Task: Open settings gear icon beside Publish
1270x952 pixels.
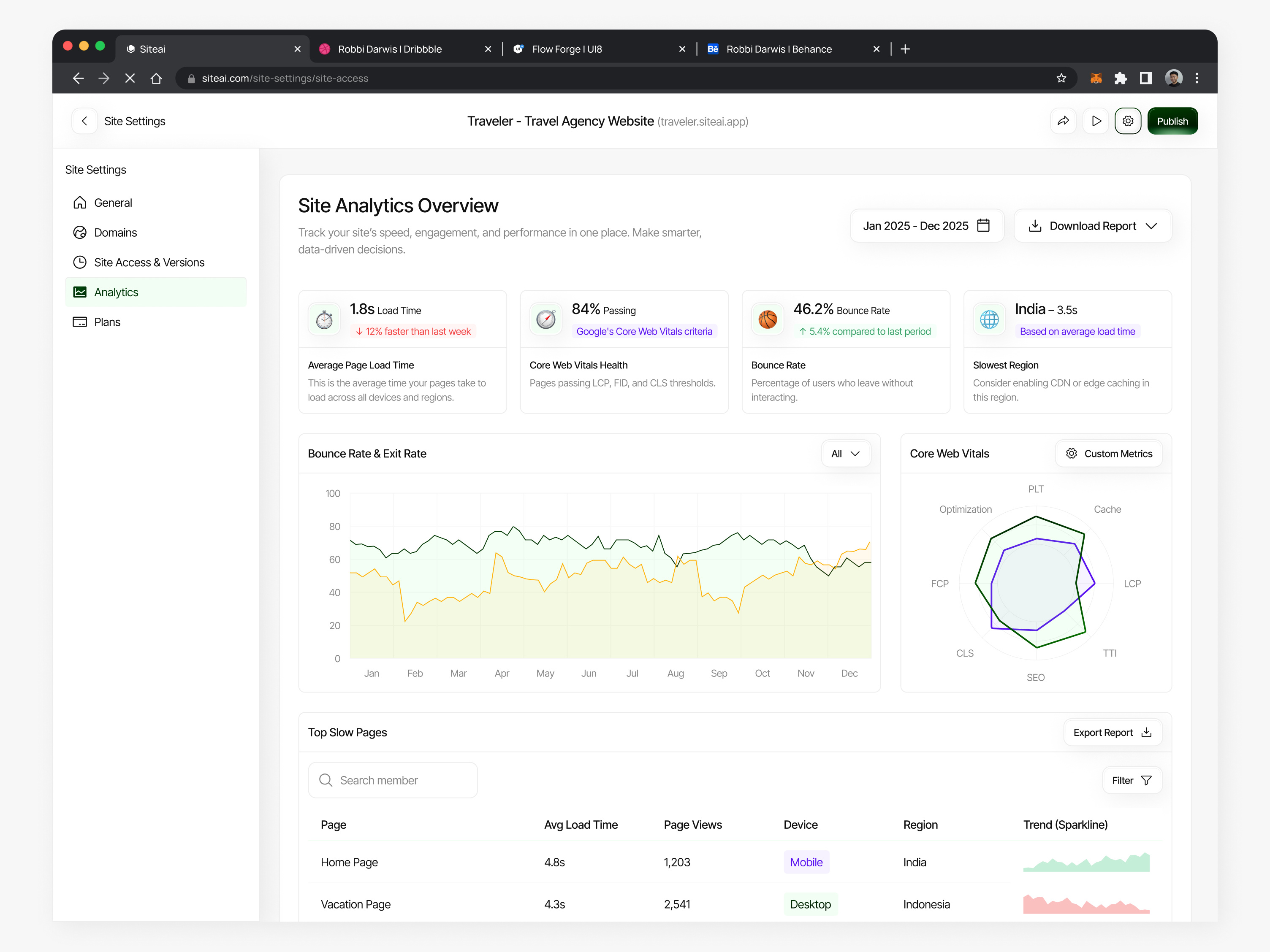Action: click(x=1128, y=121)
